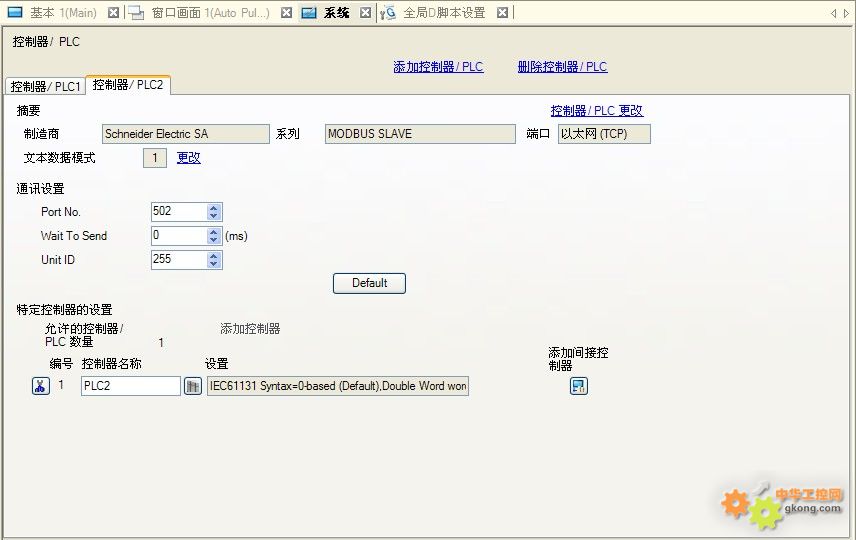Open the 基本 1(Main) screen tab
Viewport: 856px width, 540px height.
[63, 13]
